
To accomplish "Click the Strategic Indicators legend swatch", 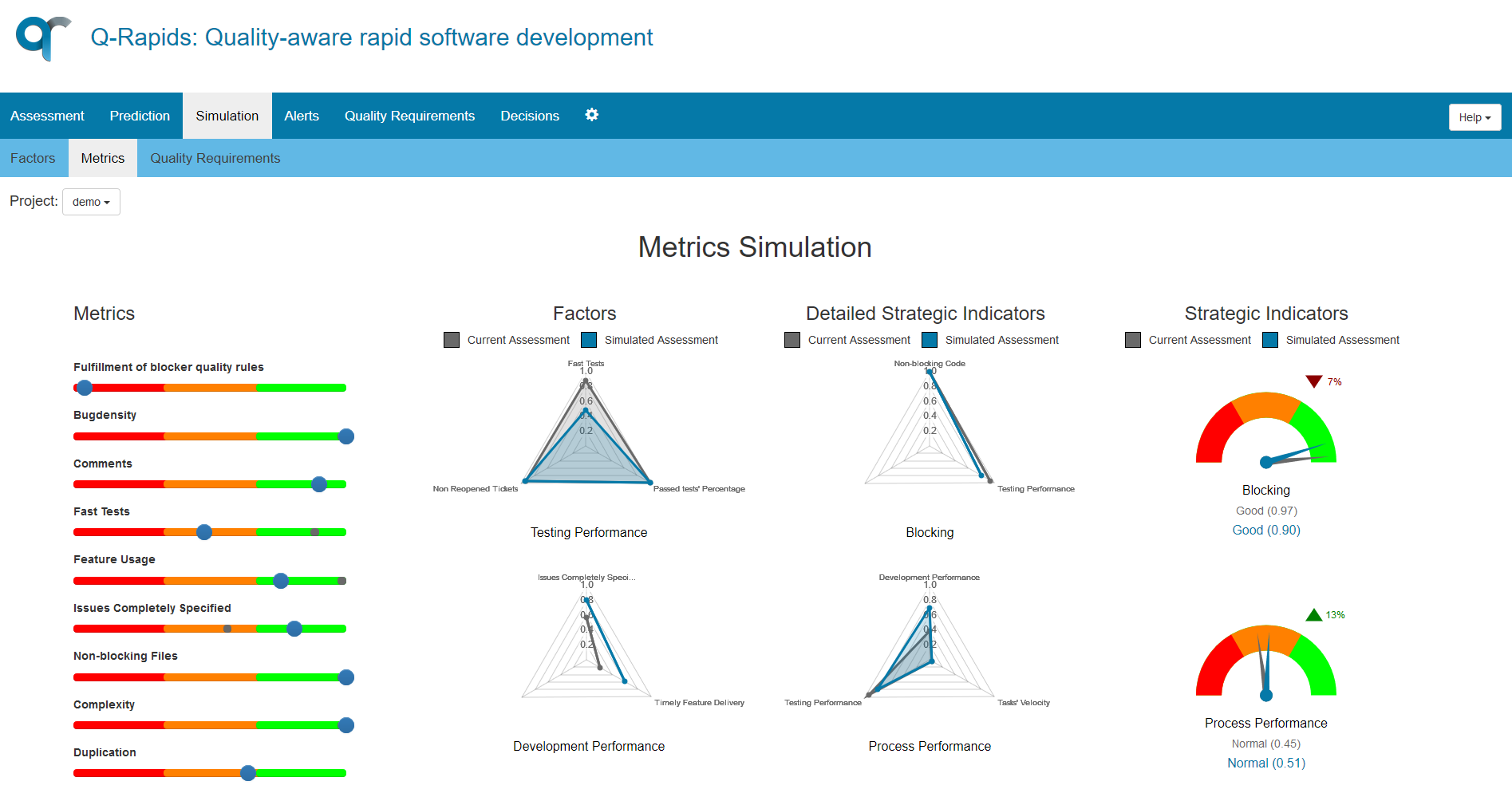I will point(1133,339).
